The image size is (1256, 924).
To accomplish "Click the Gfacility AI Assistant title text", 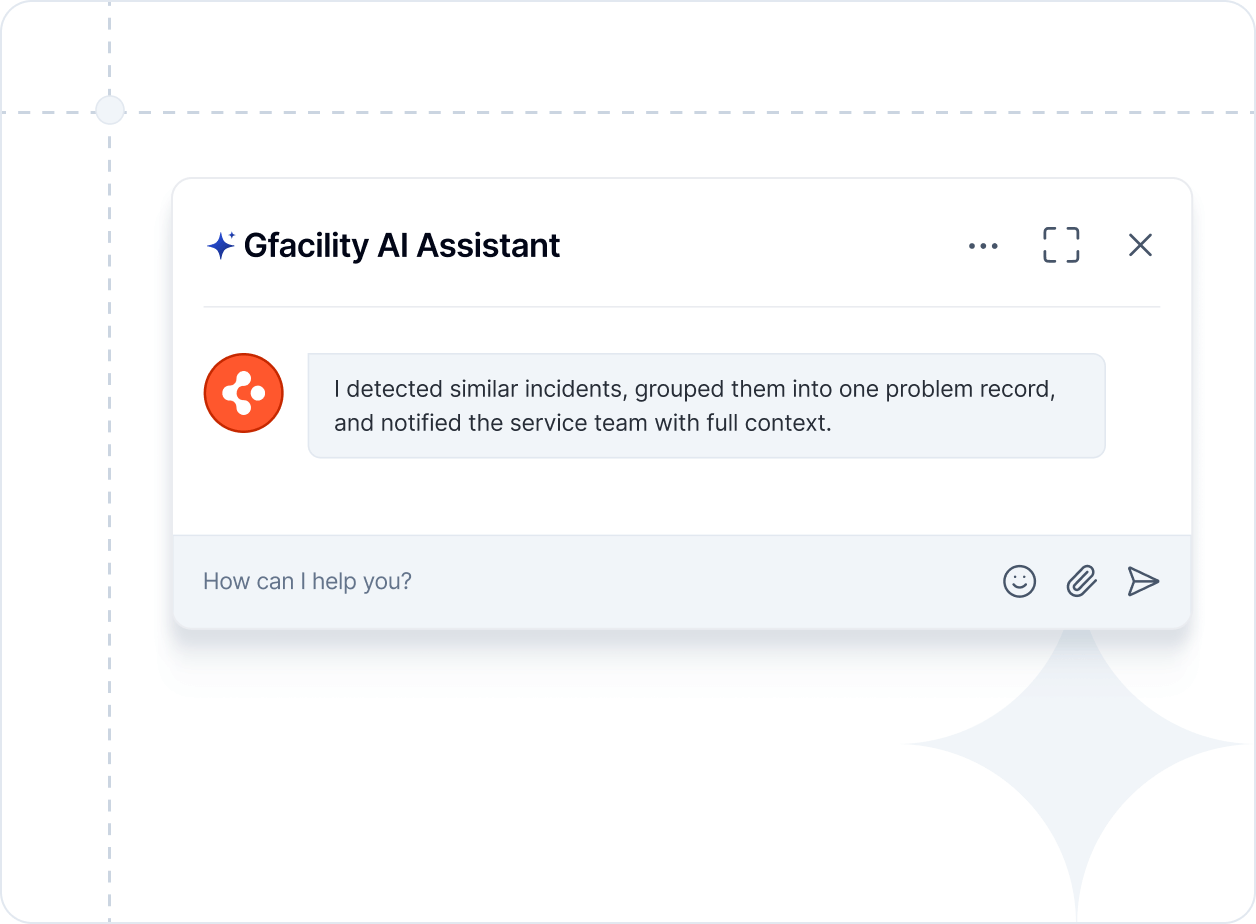I will pos(401,246).
